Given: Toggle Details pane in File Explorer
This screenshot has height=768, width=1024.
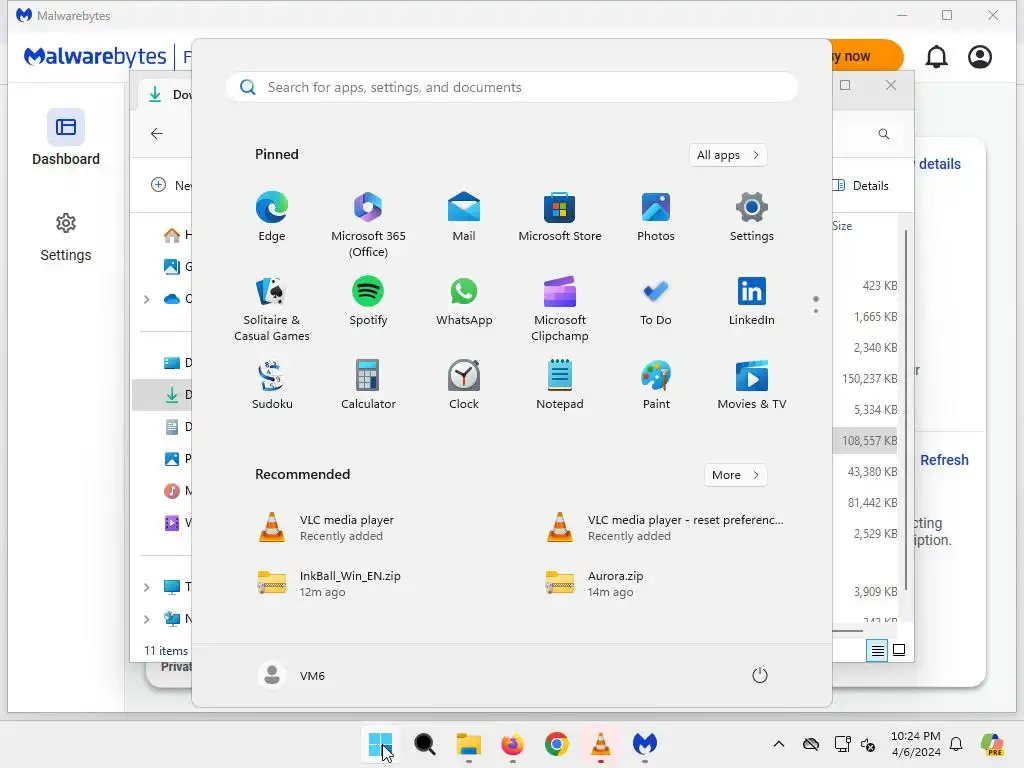Looking at the screenshot, I should 861,185.
